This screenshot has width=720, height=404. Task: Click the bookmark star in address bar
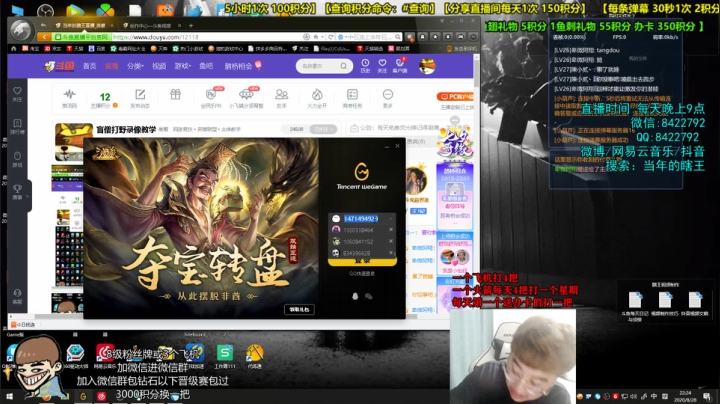pyautogui.click(x=316, y=37)
